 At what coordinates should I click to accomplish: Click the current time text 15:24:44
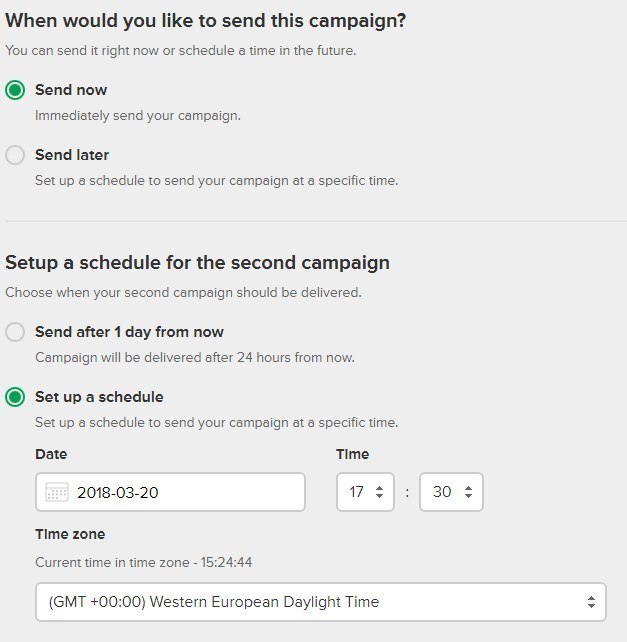pyautogui.click(x=226, y=562)
